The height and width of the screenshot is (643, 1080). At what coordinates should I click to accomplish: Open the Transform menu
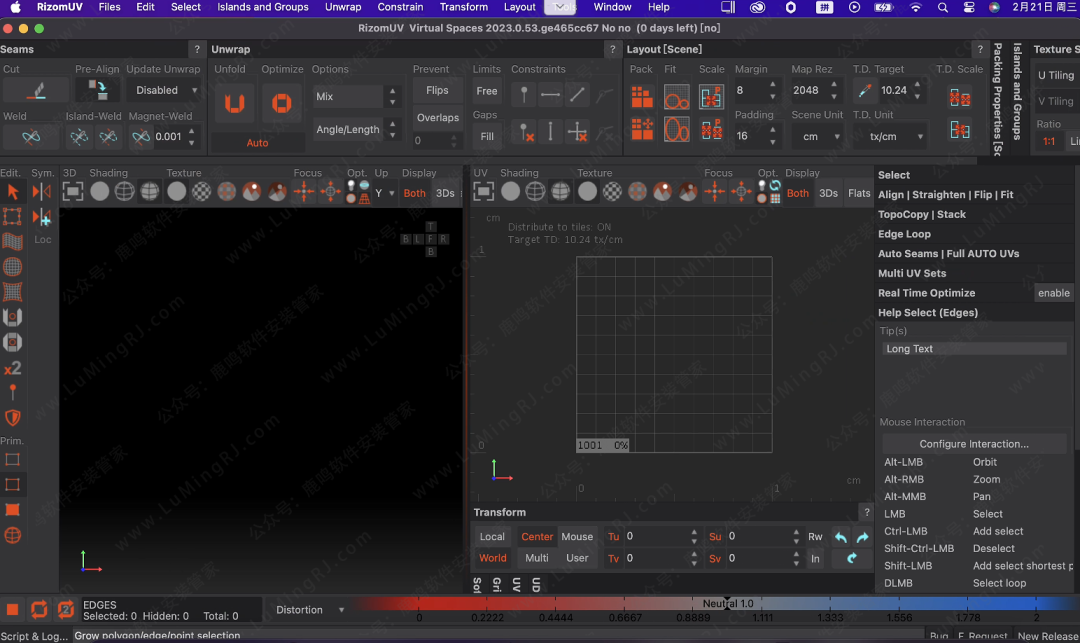463,7
